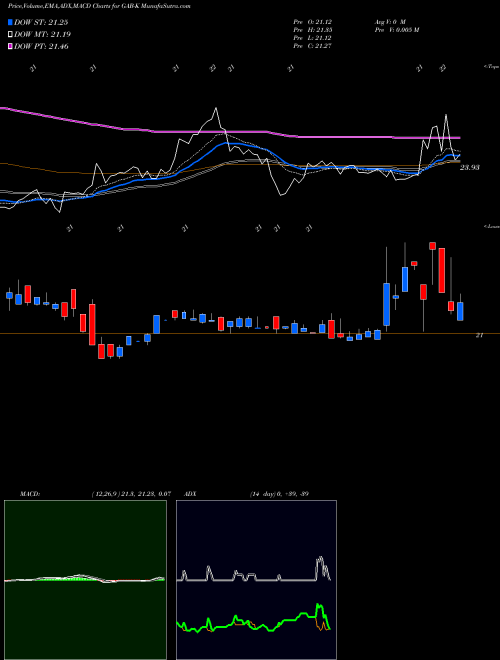Click the Pre L: 21.12 value
Image resolution: width=500 pixels, height=660 pixels.
(313, 38)
